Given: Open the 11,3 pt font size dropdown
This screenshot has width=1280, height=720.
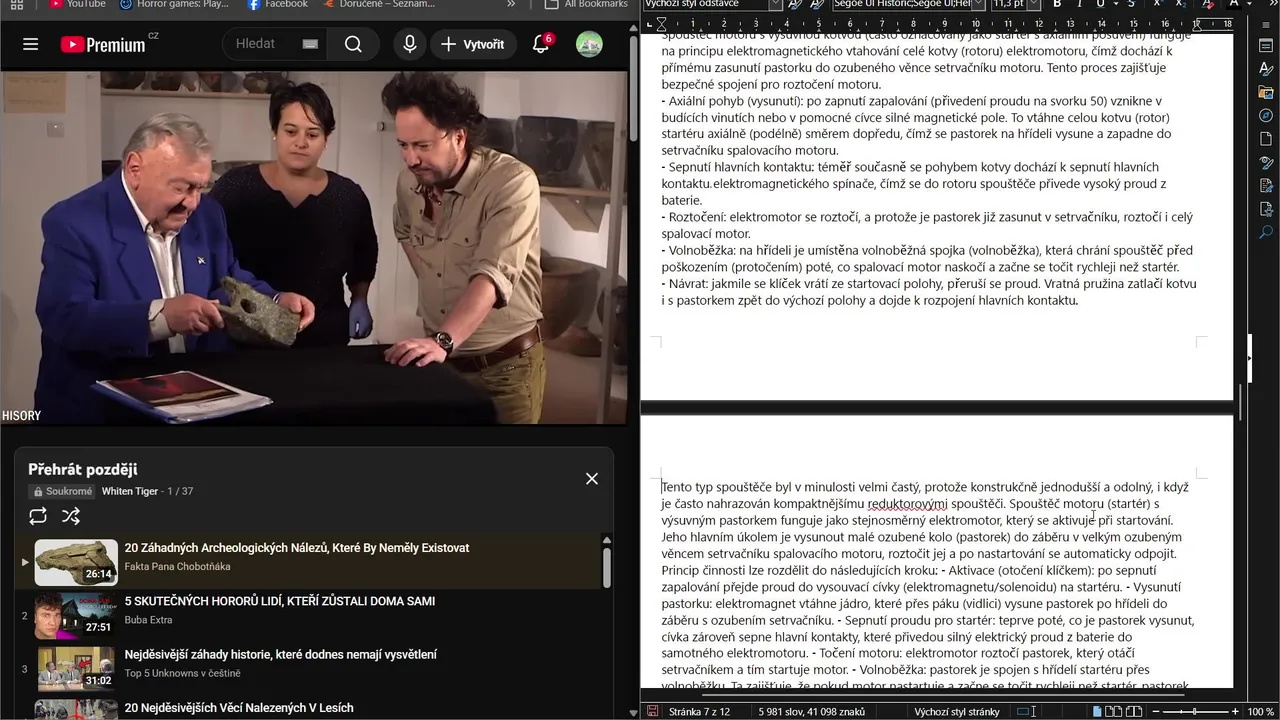Looking at the screenshot, I should 1036,4.
